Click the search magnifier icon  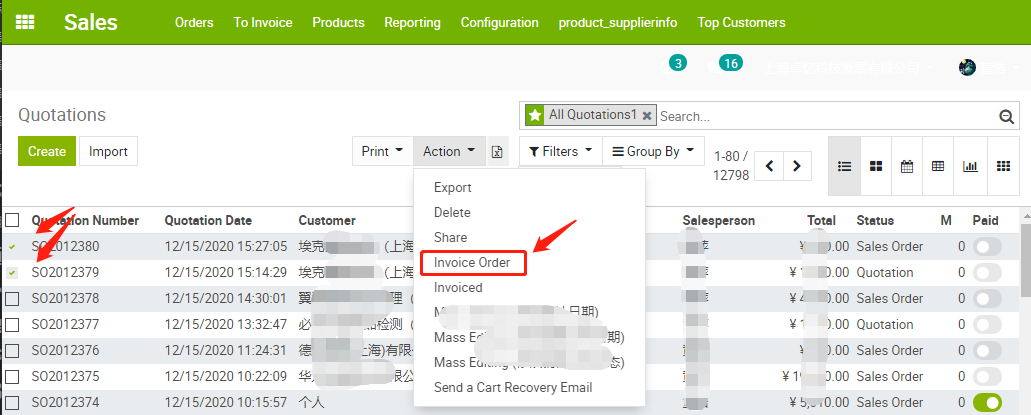click(1007, 116)
